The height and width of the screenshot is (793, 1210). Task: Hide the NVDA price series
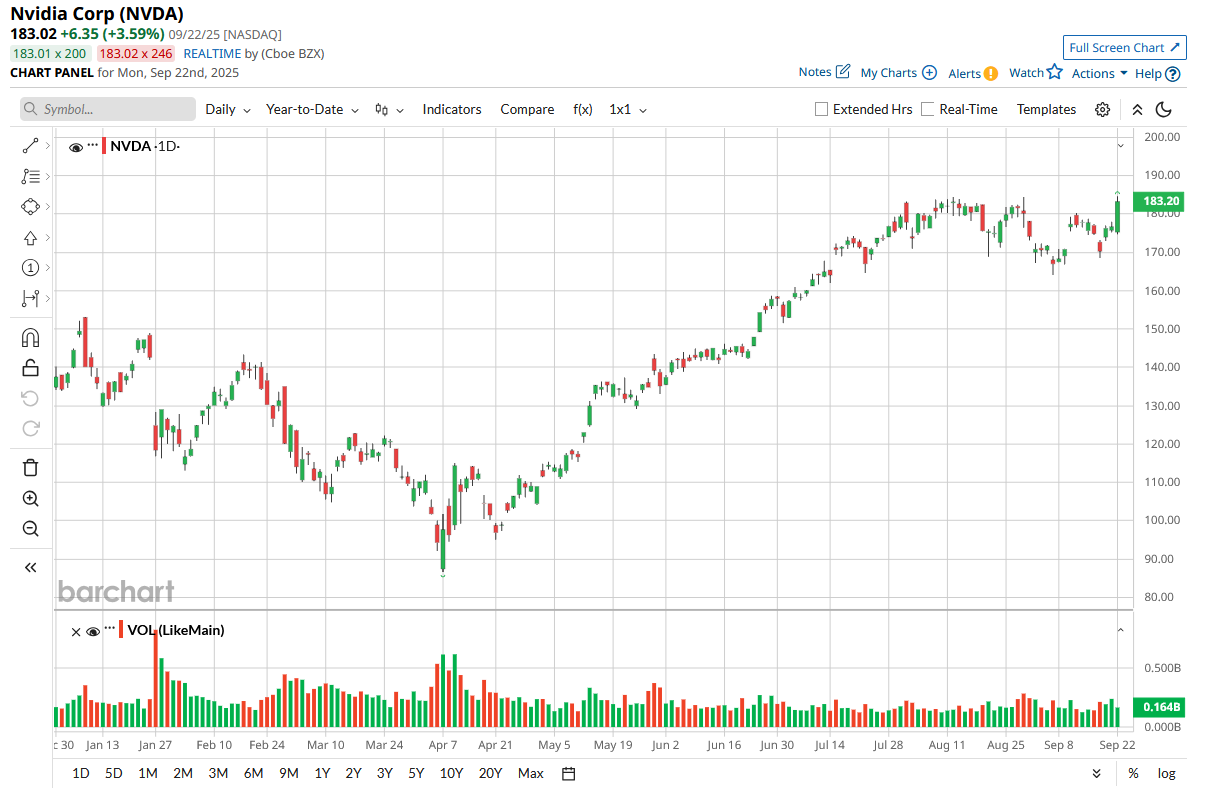pyautogui.click(x=76, y=147)
